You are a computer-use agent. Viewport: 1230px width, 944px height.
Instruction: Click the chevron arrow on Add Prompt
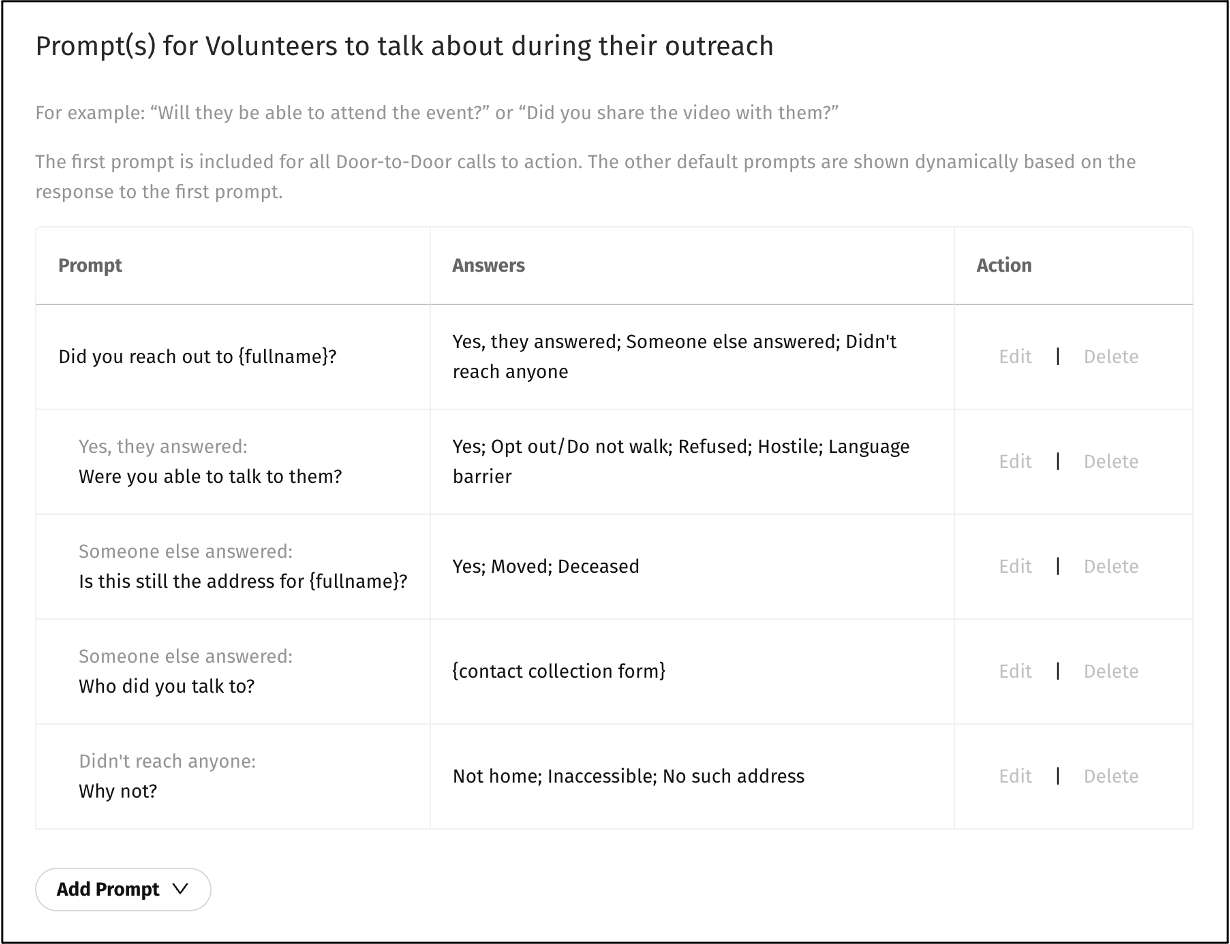[180, 890]
